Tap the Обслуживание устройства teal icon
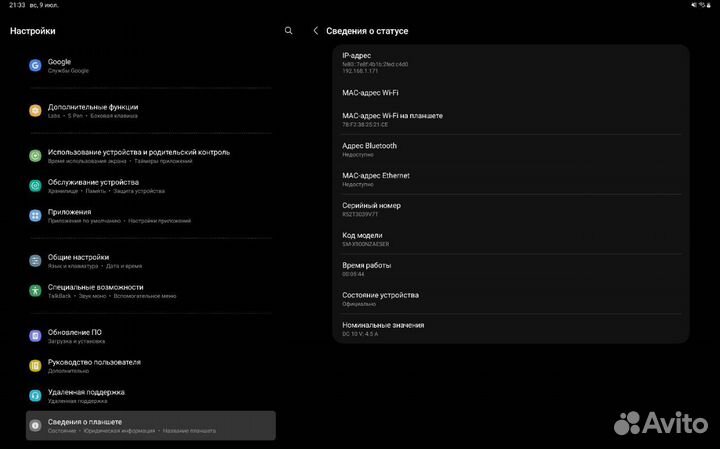This screenshot has width=720, height=449. coord(35,186)
